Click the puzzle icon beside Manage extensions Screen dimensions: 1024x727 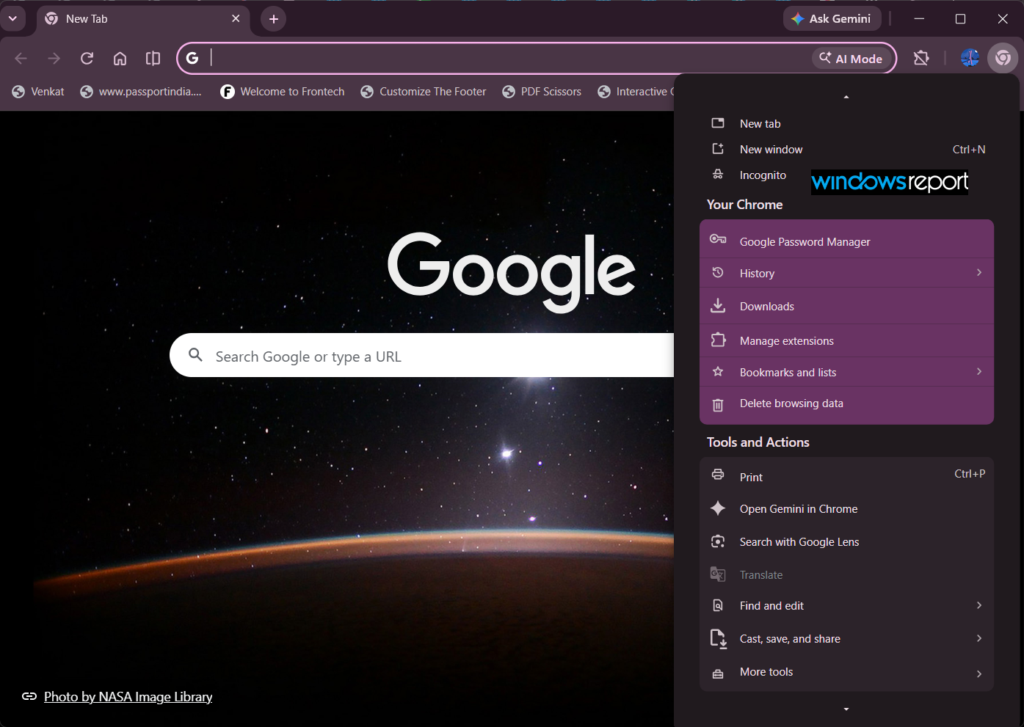coord(718,340)
